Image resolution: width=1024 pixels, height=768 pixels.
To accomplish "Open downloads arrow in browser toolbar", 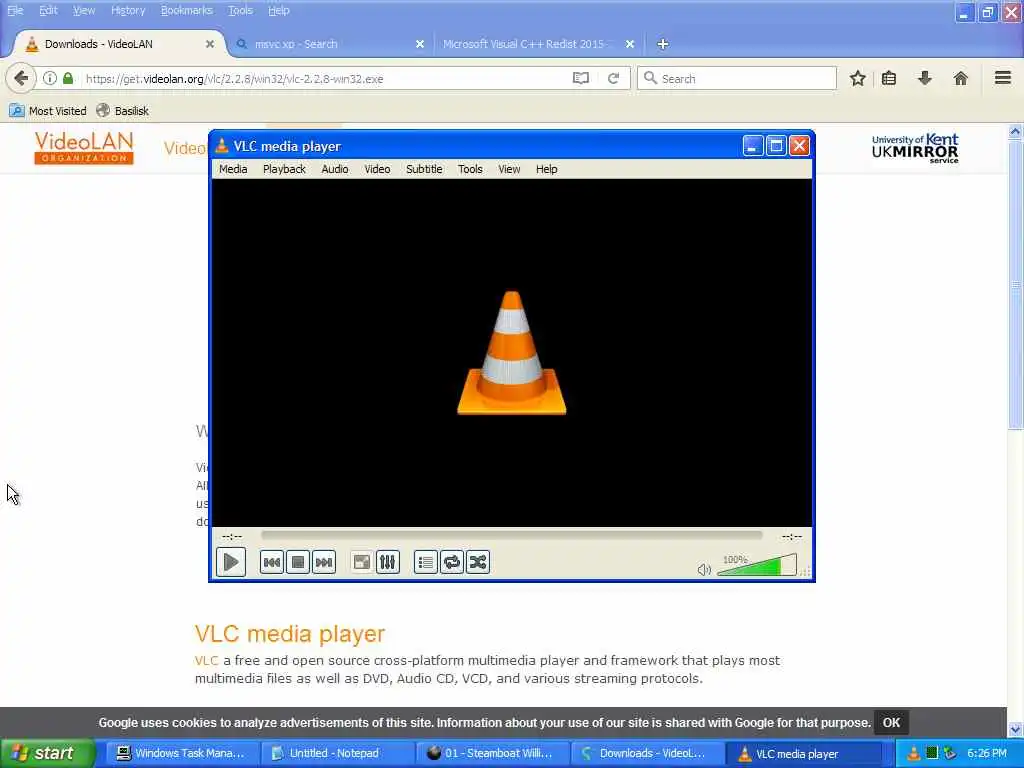I will pos(925,78).
